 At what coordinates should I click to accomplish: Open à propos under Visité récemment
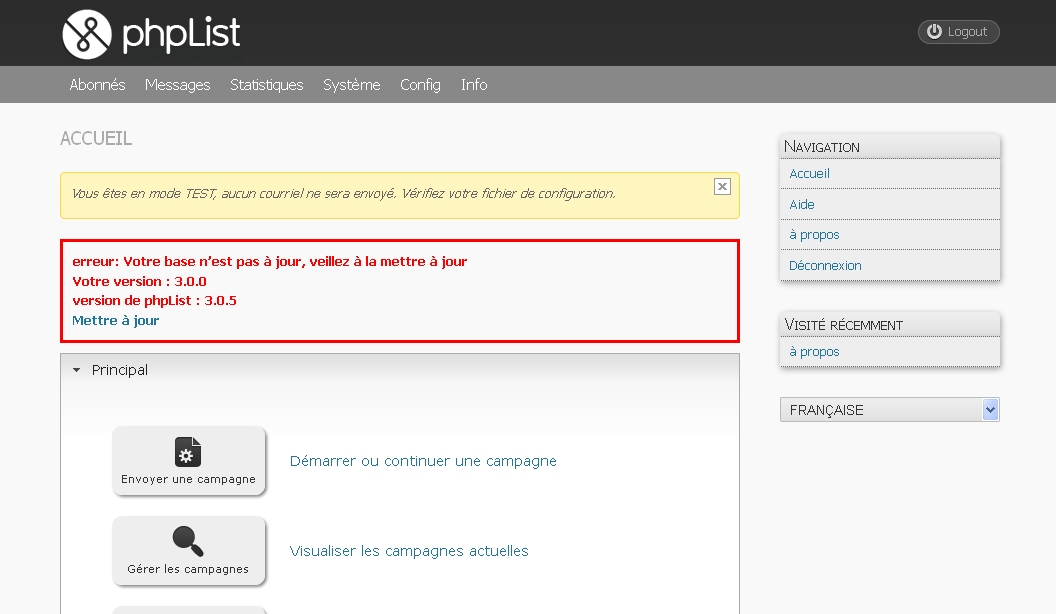pos(814,352)
